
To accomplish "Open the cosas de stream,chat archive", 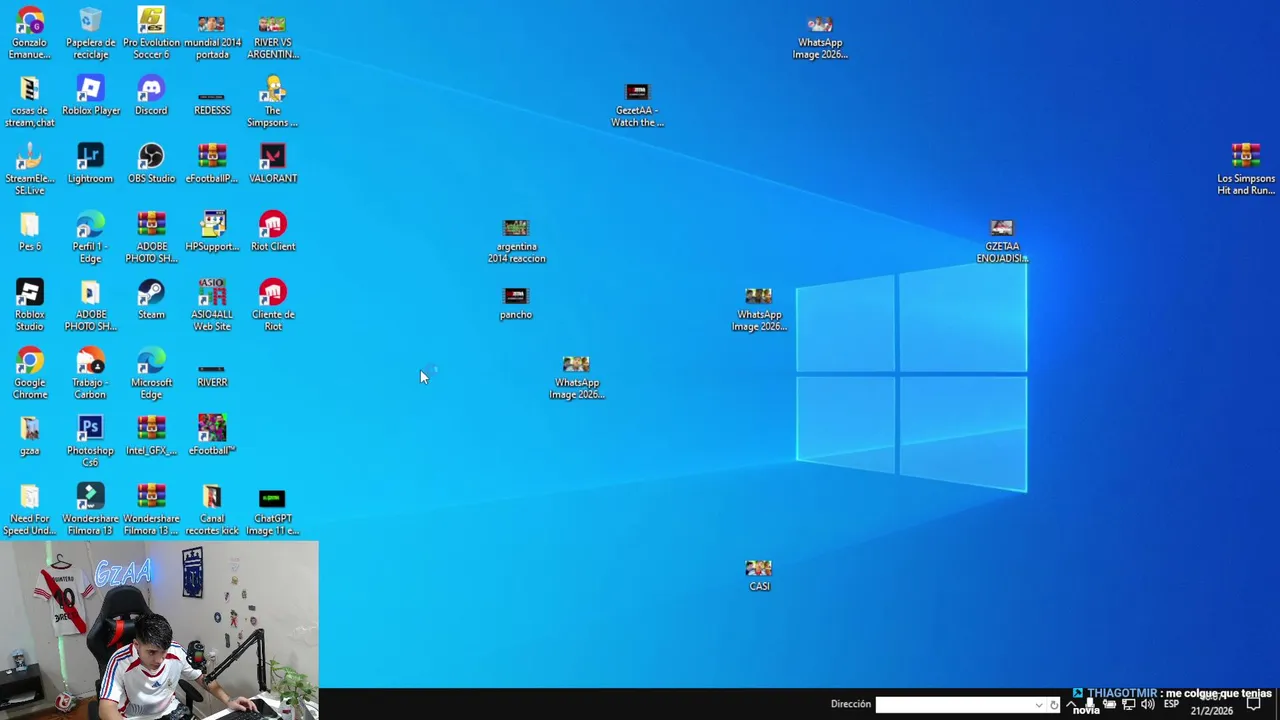I will [30, 101].
